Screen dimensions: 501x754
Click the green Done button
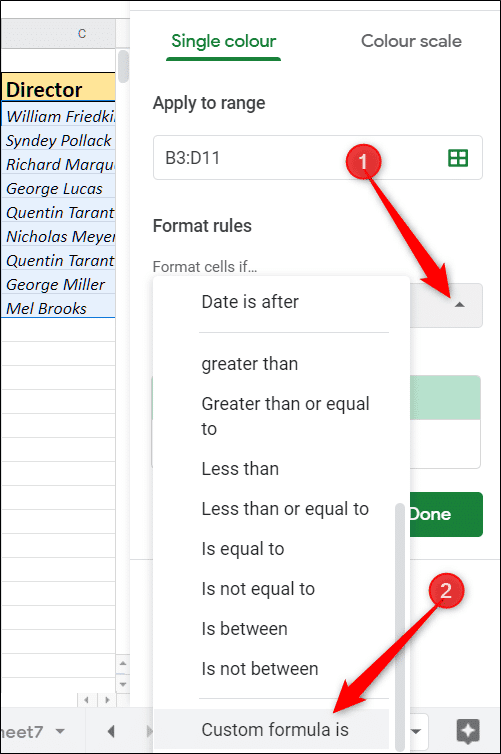click(x=446, y=514)
